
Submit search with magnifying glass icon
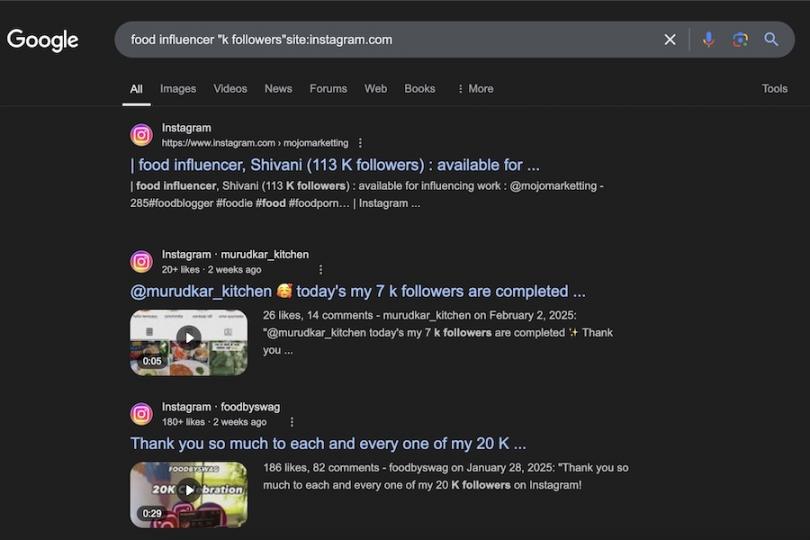771,39
